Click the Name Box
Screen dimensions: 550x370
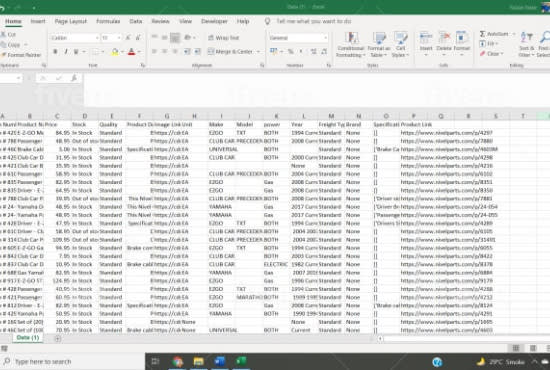pos(11,78)
